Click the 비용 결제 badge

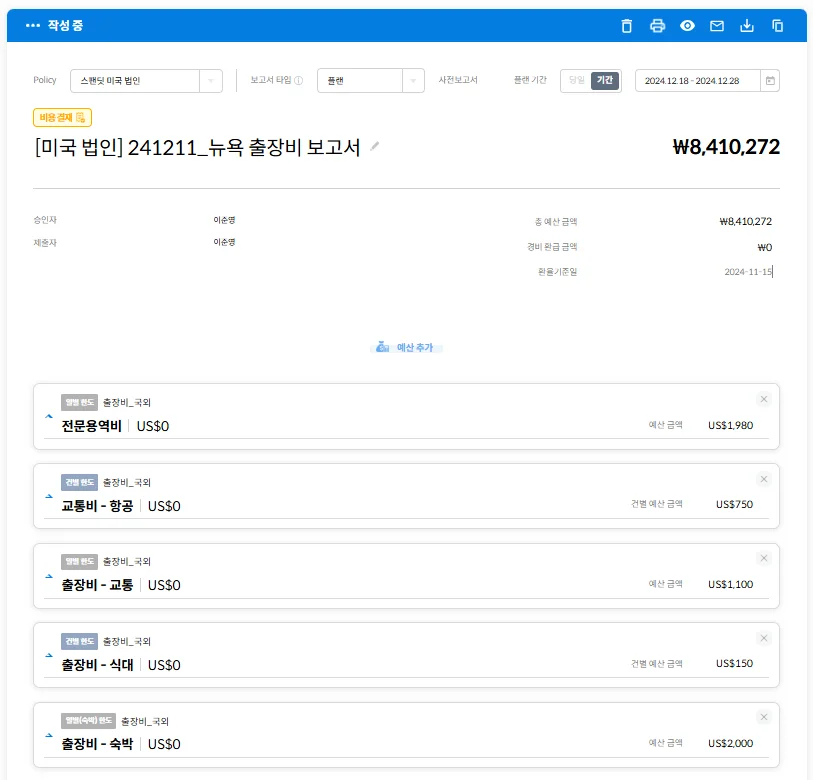tap(62, 117)
